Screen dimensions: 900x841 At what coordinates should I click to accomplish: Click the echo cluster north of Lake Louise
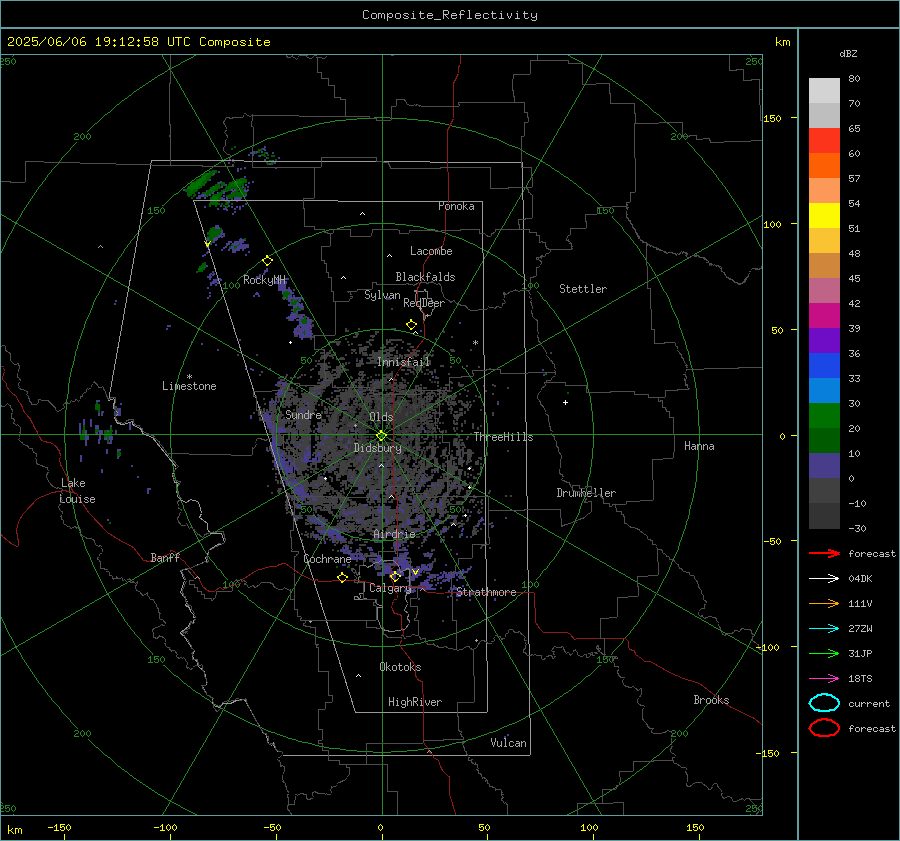(99, 429)
